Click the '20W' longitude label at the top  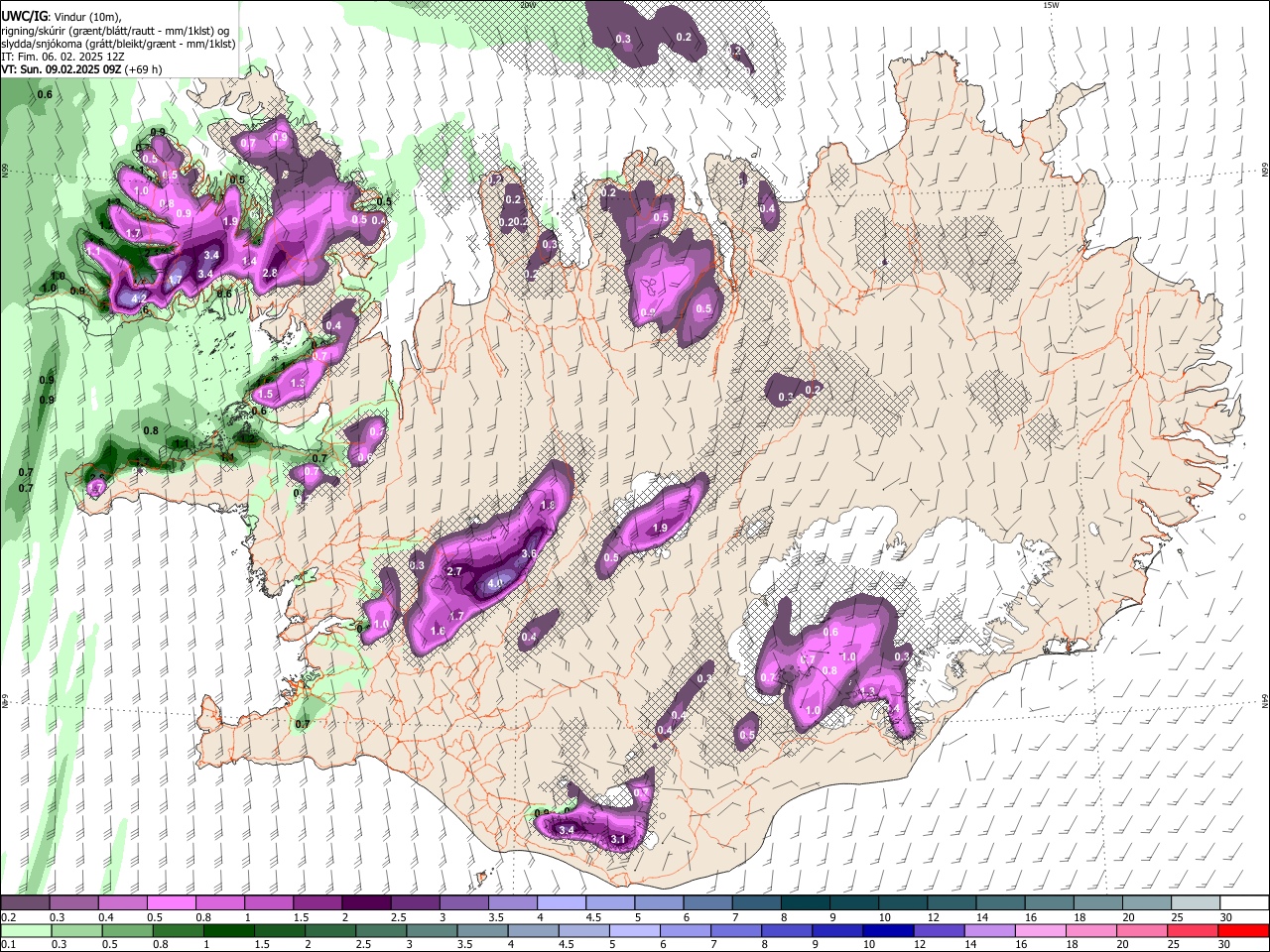(528, 5)
